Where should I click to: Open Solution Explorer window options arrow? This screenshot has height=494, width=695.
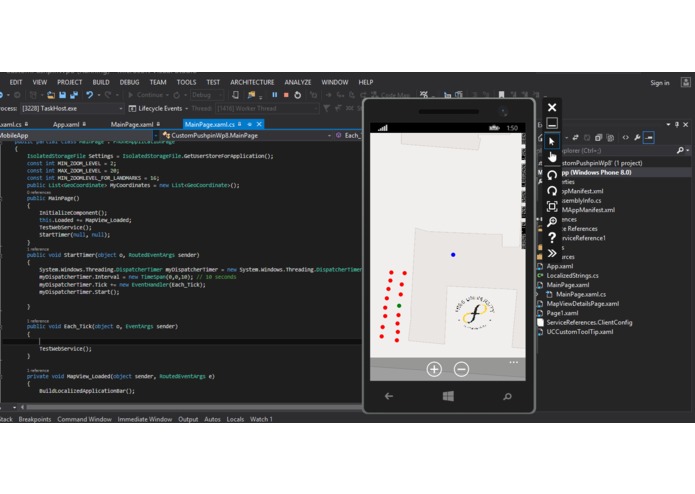coord(668,125)
